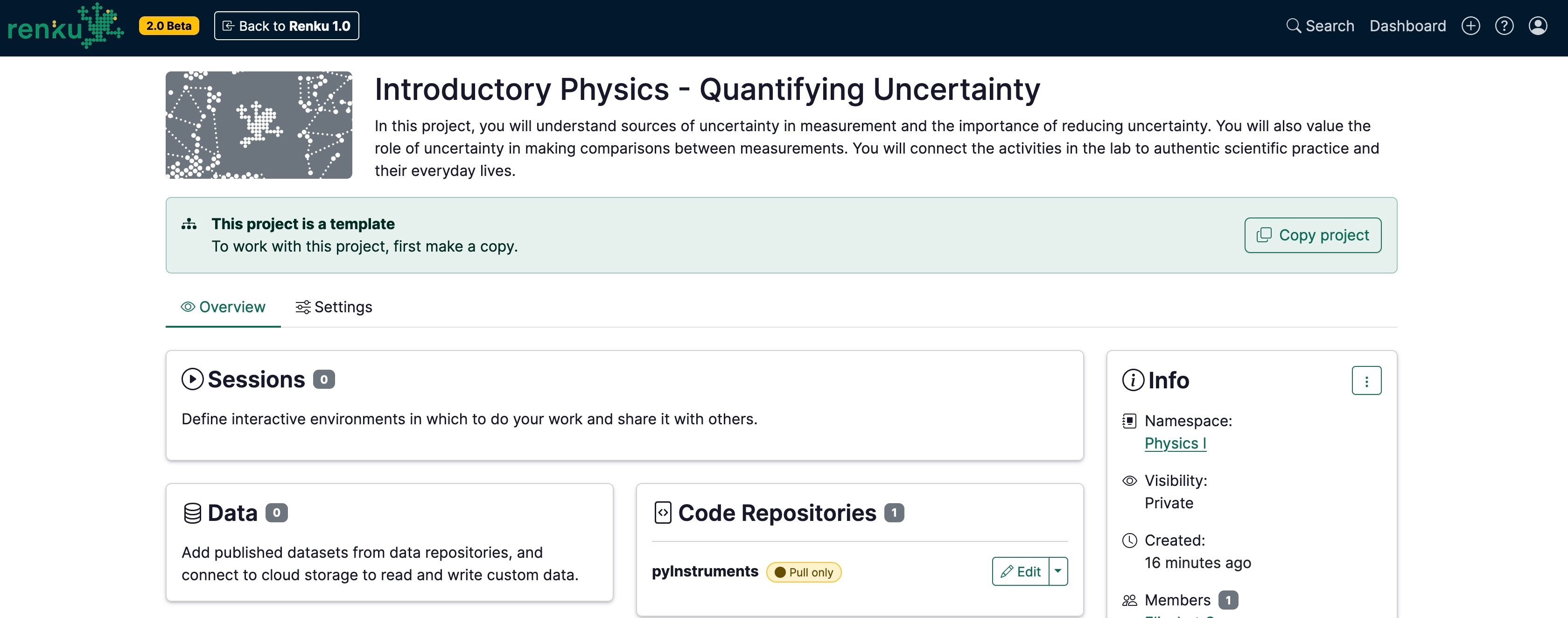The width and height of the screenshot is (1568, 618).
Task: Click the Code Repositories file-code icon
Action: click(662, 513)
